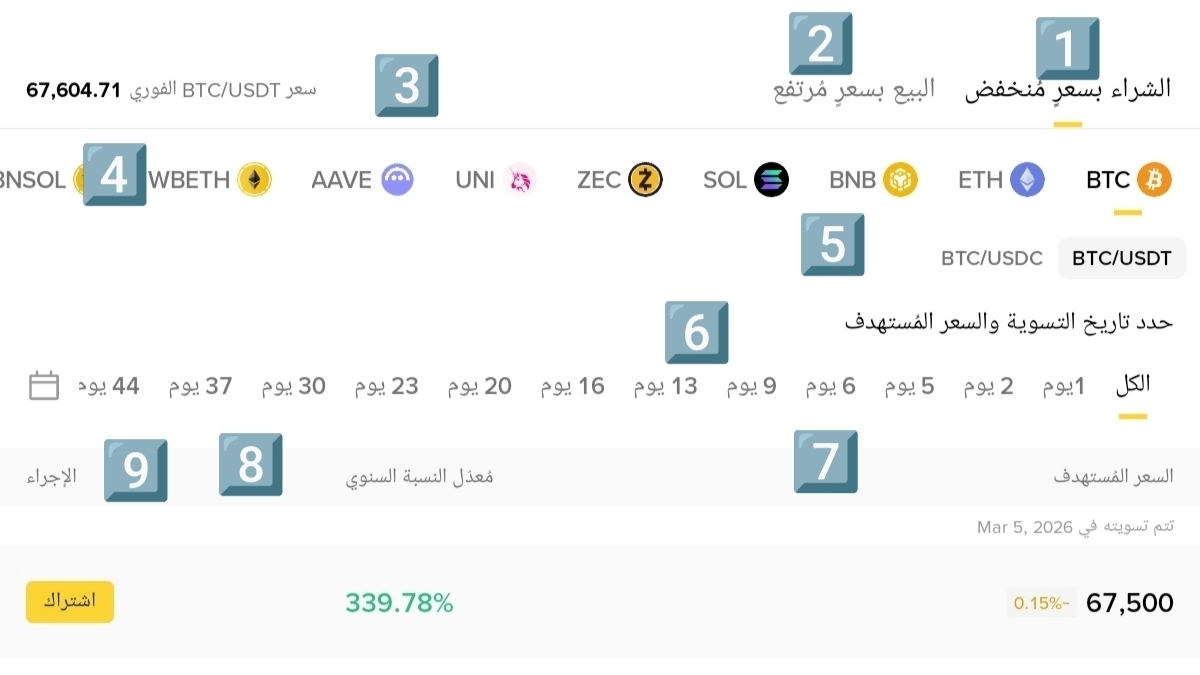This screenshot has width=1200, height=675.
Task: Select the UNI unicorn coin icon
Action: point(520,180)
